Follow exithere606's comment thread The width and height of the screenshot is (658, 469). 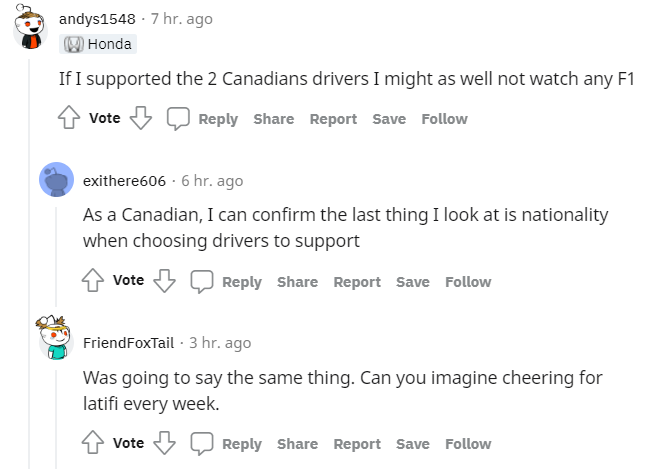coord(468,282)
